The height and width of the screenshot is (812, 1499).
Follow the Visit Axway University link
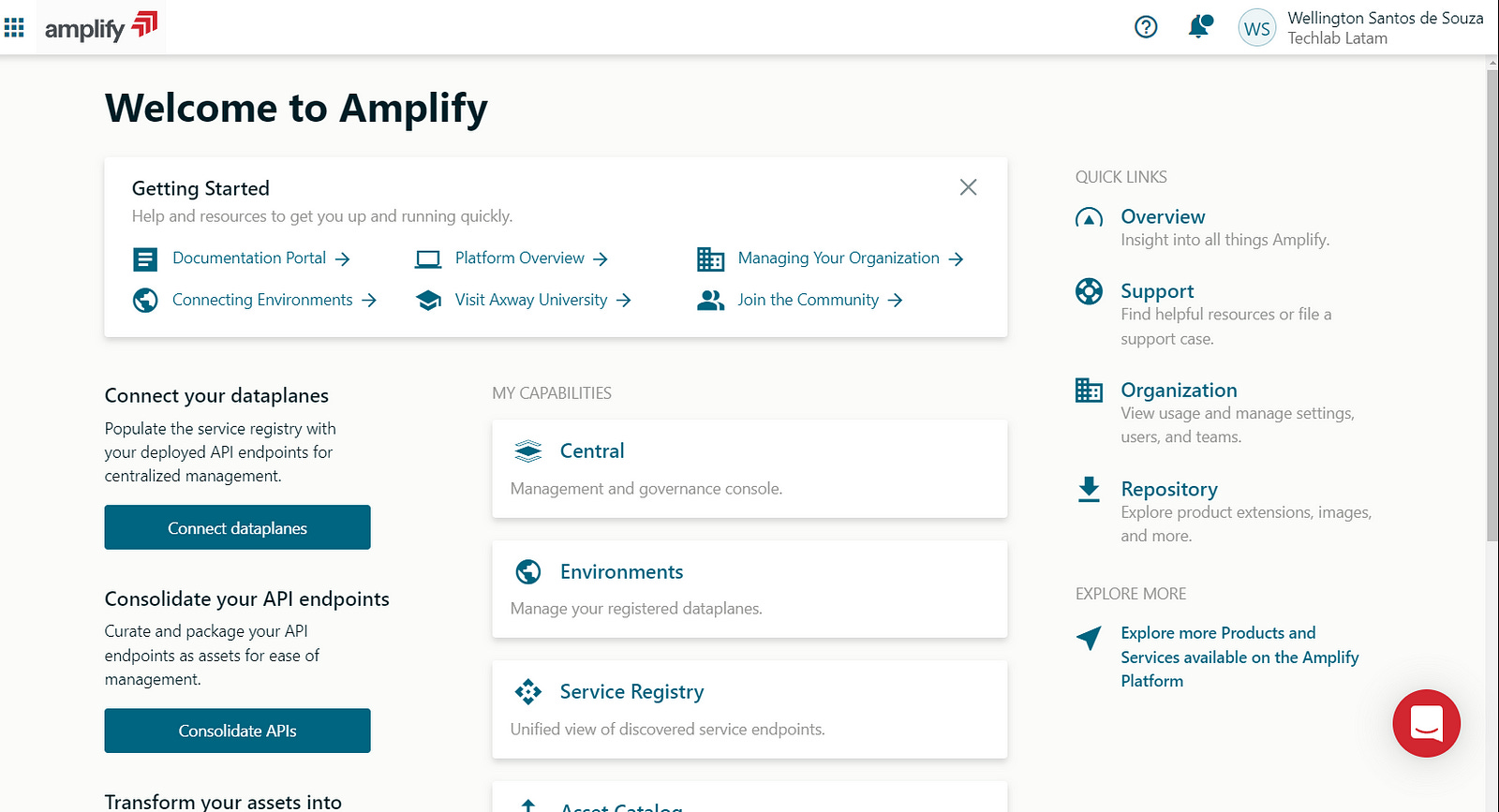tap(531, 300)
